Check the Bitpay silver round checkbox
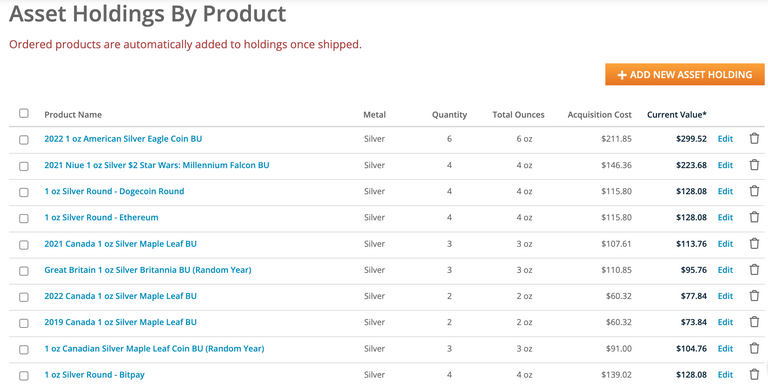 (x=24, y=376)
